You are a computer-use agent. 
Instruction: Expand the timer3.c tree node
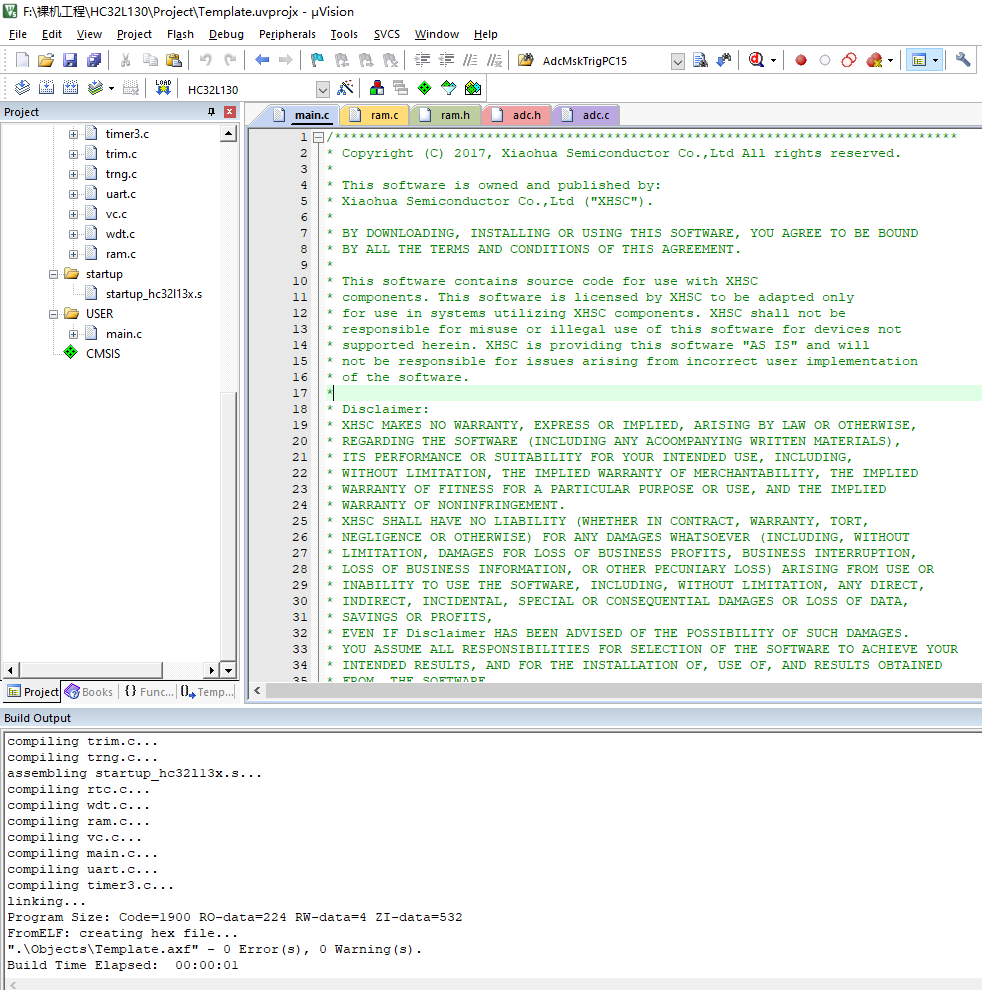(73, 134)
